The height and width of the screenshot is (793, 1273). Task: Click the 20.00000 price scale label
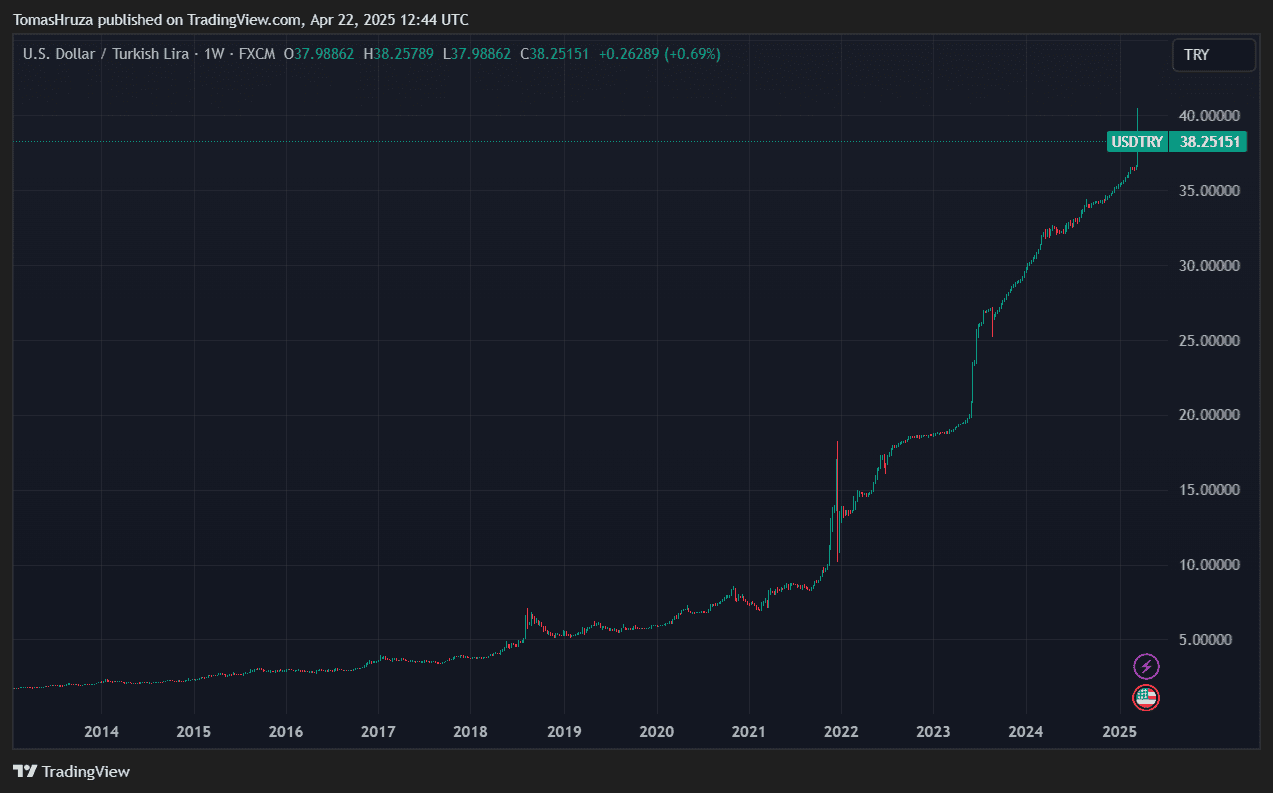point(1212,415)
